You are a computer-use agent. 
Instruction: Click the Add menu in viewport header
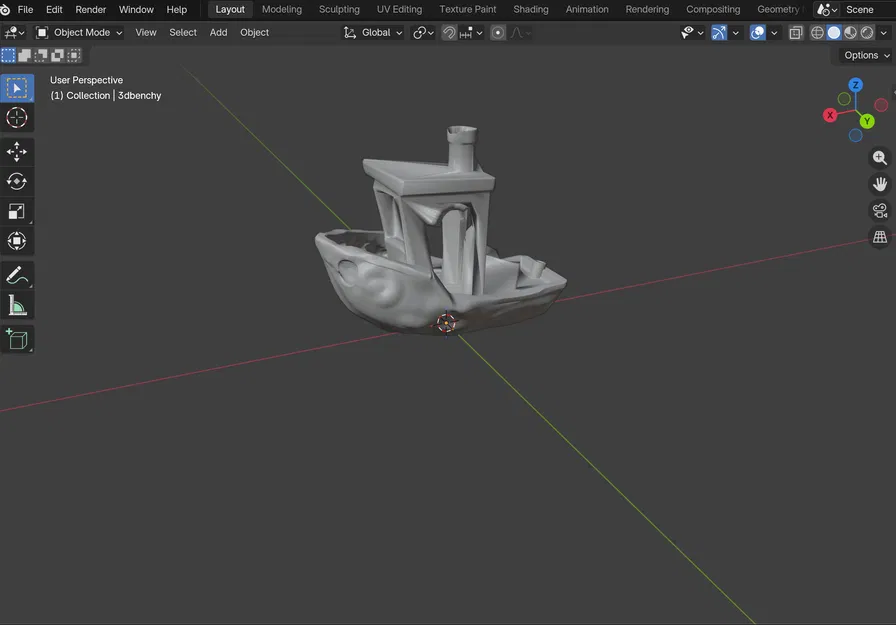tap(218, 32)
